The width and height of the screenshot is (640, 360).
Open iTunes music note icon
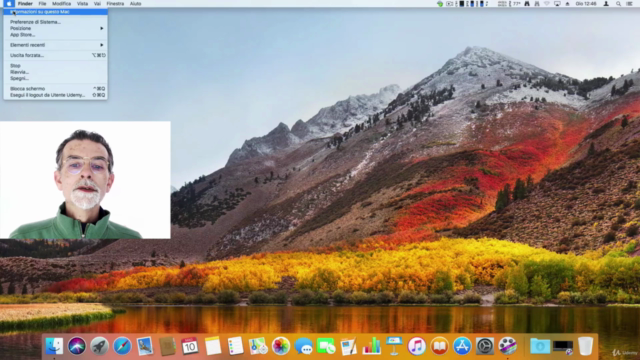click(417, 346)
